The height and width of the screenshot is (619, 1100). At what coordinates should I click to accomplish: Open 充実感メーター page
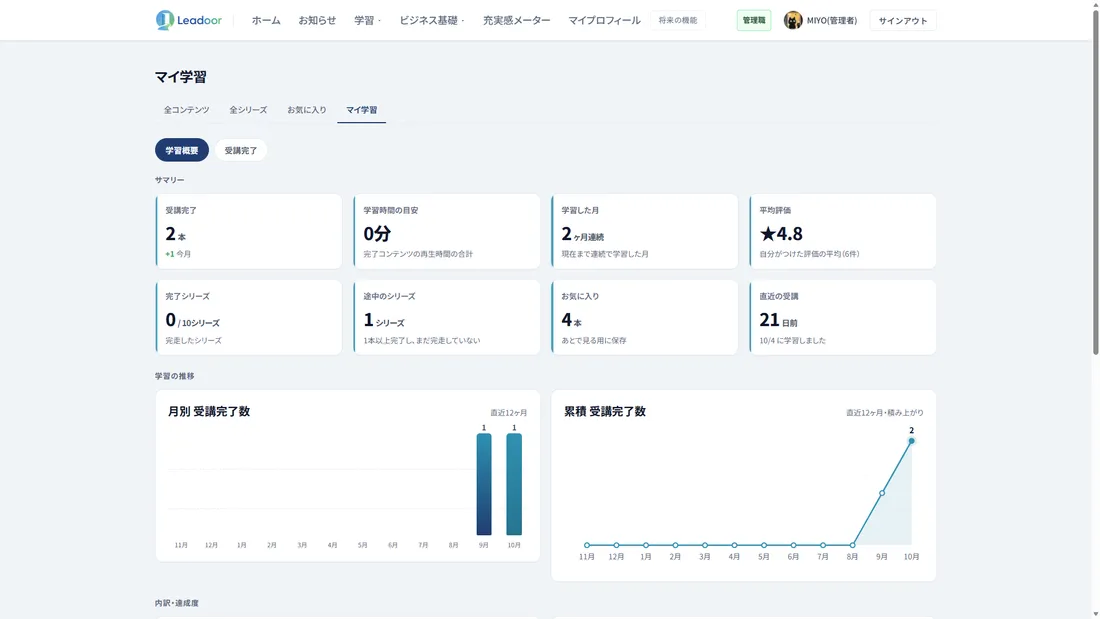pos(516,20)
